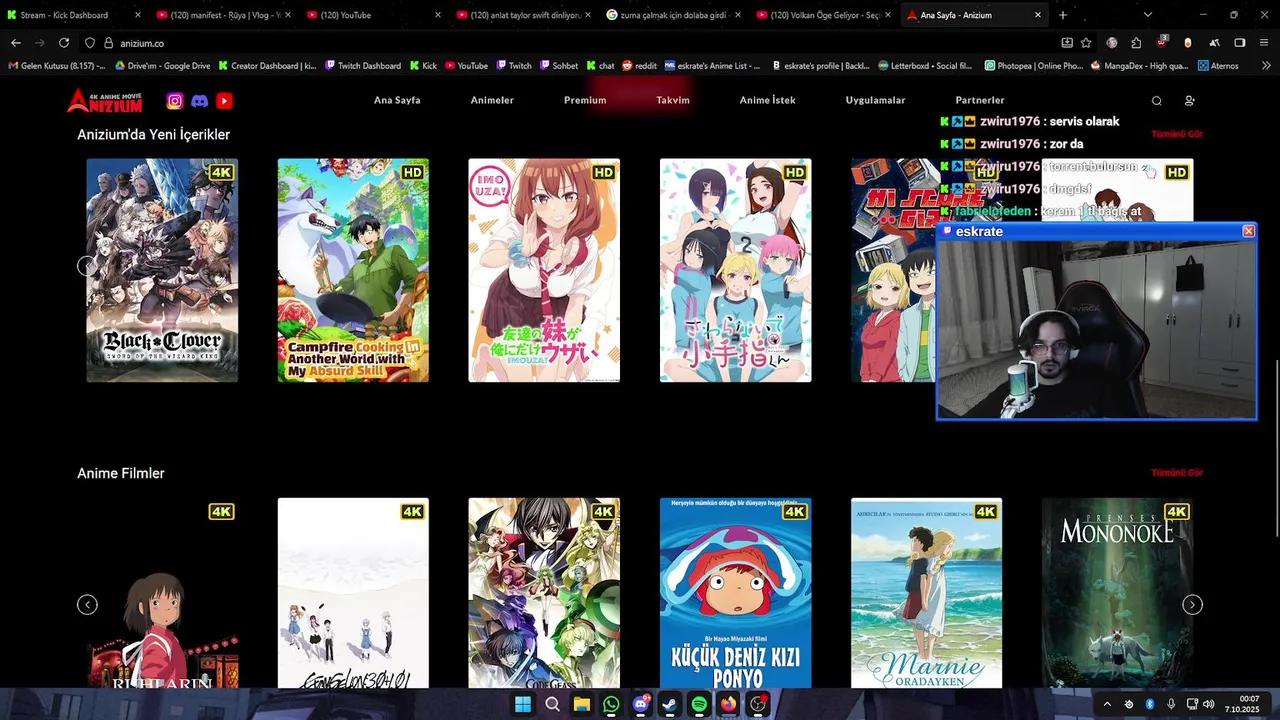Open the Evangelion 3.0+1.0 movie poster
Image resolution: width=1280 pixels, height=720 pixels.
(353, 593)
